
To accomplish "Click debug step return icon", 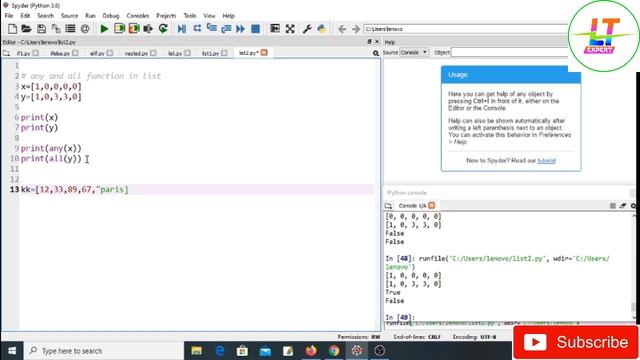I will (226, 29).
